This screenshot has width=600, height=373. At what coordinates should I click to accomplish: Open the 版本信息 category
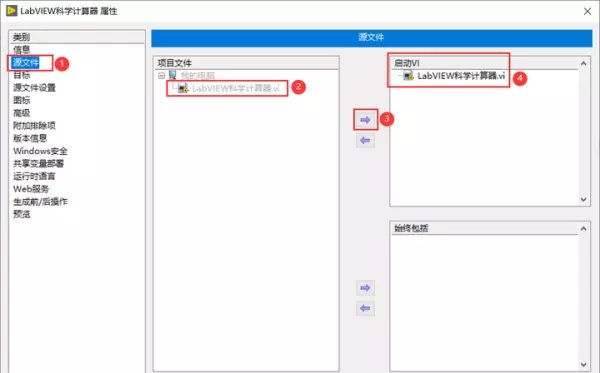tap(30, 138)
